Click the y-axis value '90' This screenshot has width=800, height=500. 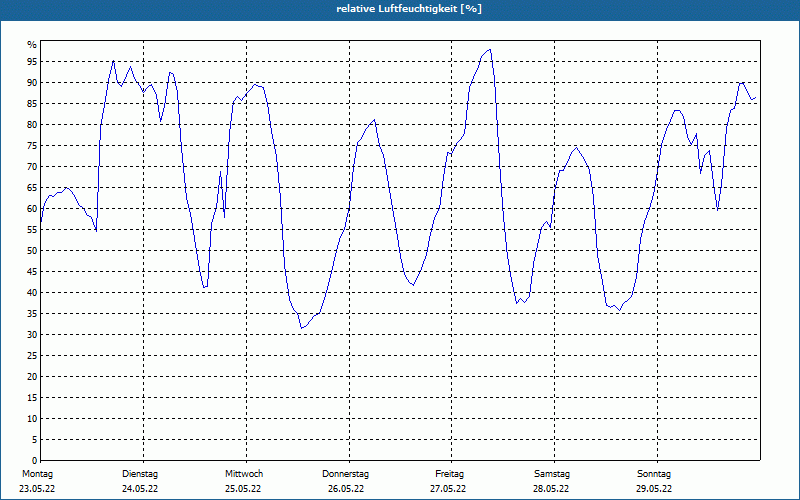pyautogui.click(x=32, y=83)
